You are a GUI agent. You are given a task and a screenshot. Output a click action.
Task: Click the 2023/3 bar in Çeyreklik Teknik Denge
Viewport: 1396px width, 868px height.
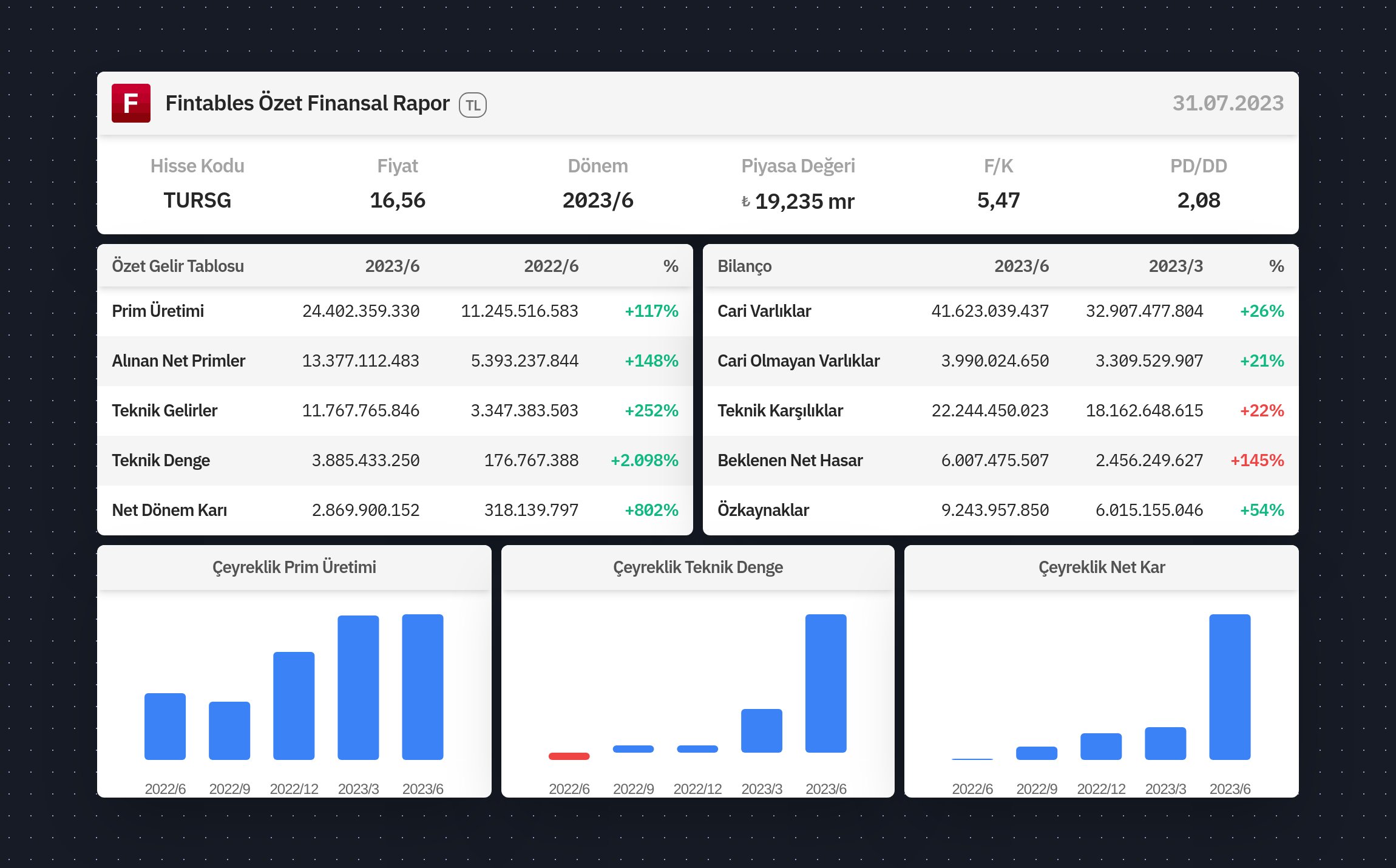(x=761, y=730)
